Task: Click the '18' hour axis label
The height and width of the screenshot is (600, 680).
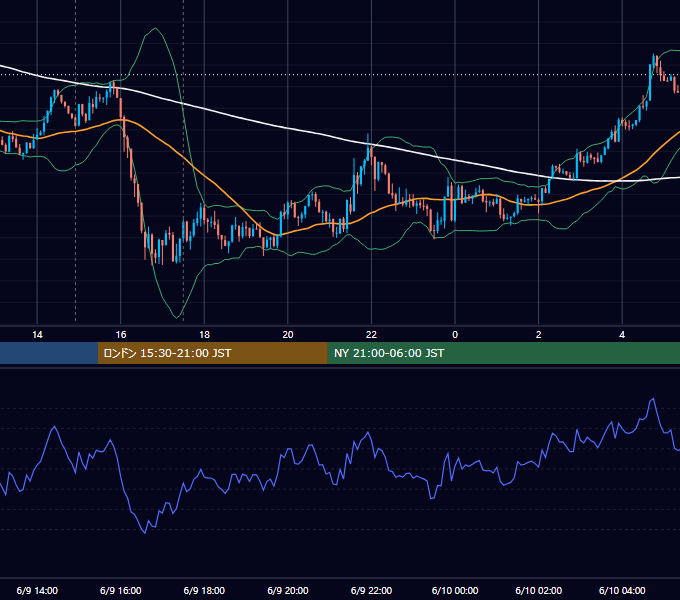Action: pos(204,335)
